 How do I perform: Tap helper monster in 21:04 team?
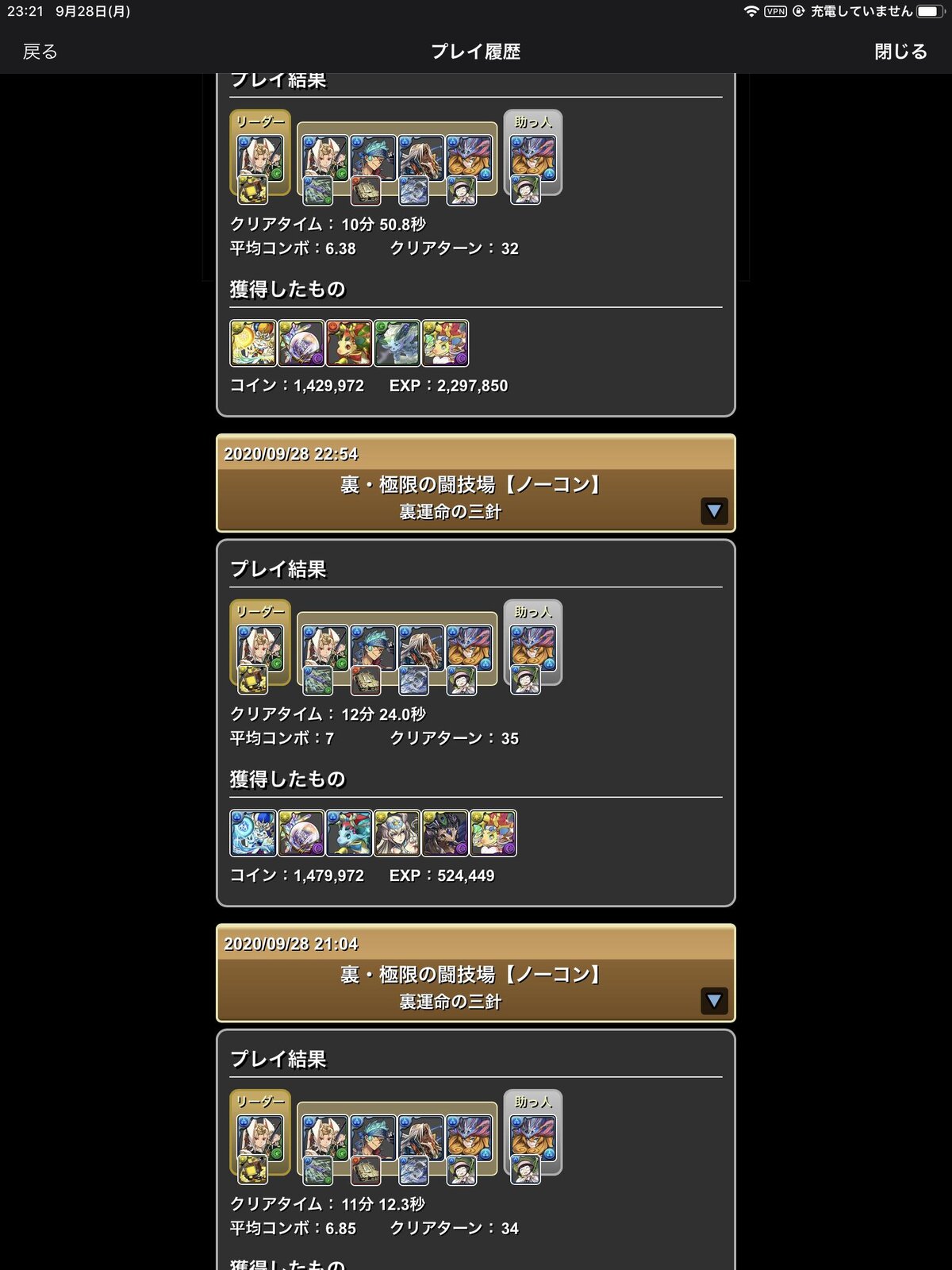click(533, 1138)
